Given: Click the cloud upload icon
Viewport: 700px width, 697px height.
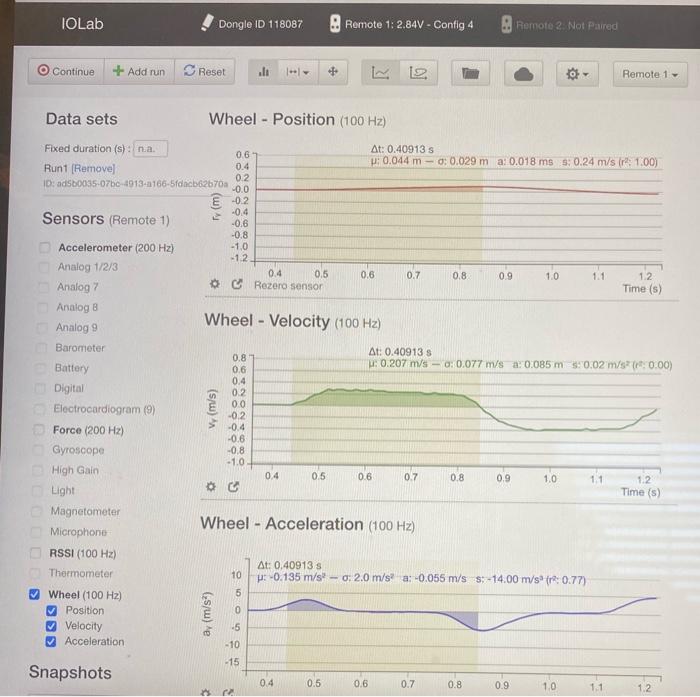Looking at the screenshot, I should coord(523,74).
